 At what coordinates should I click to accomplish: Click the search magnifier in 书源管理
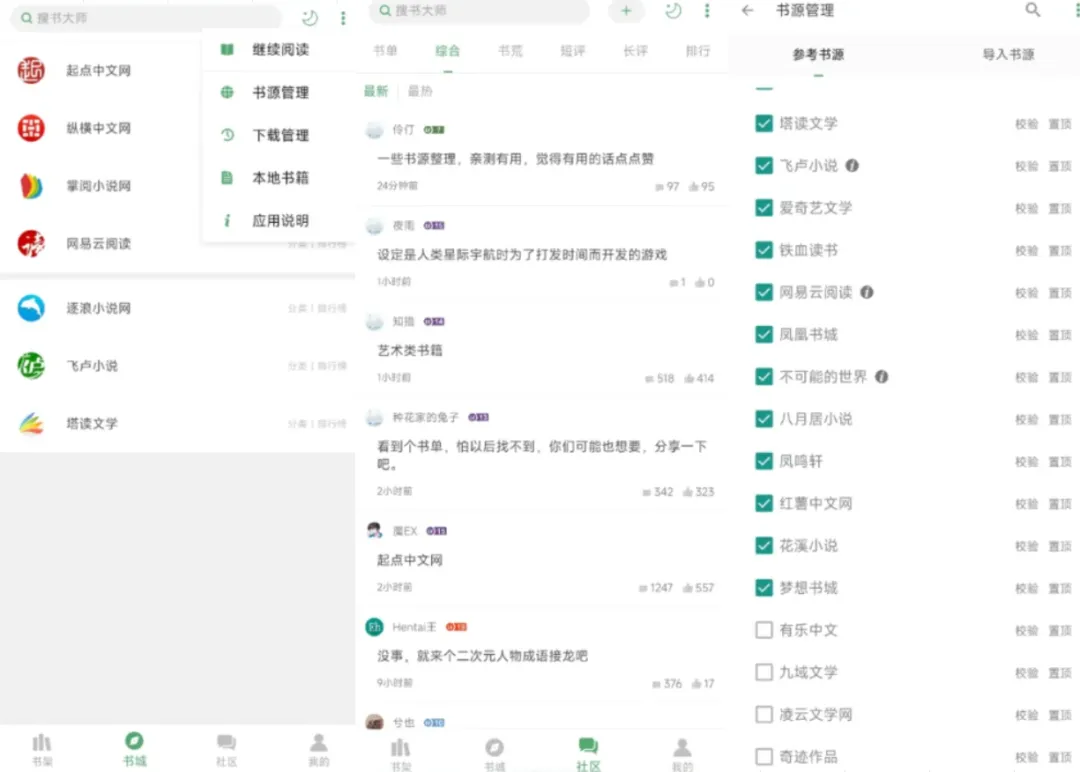1032,10
